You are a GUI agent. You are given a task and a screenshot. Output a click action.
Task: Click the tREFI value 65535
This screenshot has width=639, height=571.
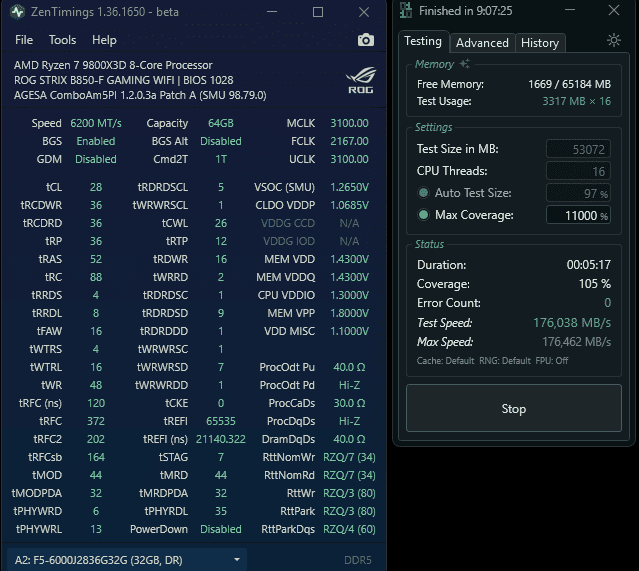click(x=220, y=421)
